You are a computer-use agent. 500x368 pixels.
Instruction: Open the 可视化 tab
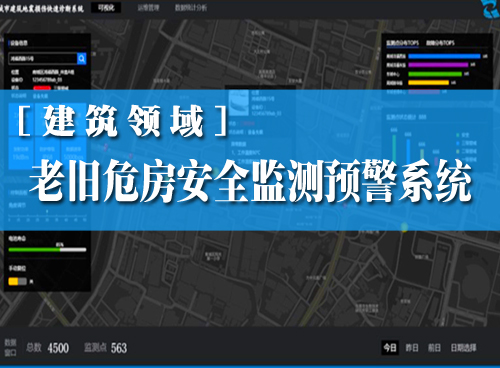pos(106,8)
